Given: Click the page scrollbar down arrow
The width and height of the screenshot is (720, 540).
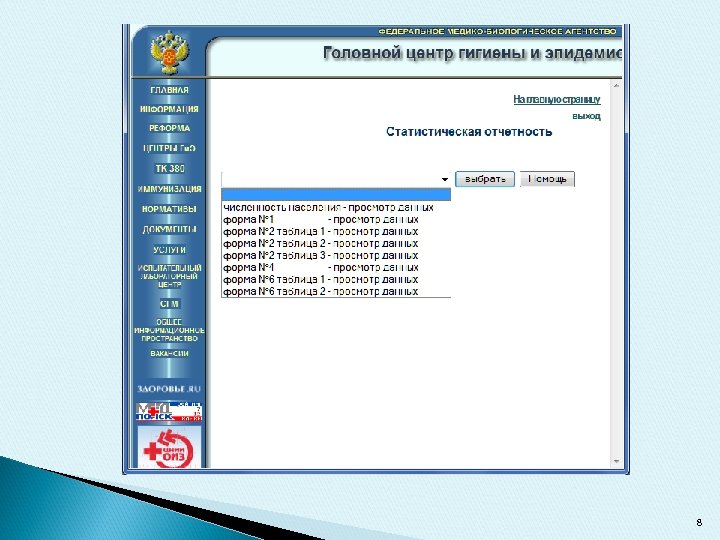Looking at the screenshot, I should (616, 461).
